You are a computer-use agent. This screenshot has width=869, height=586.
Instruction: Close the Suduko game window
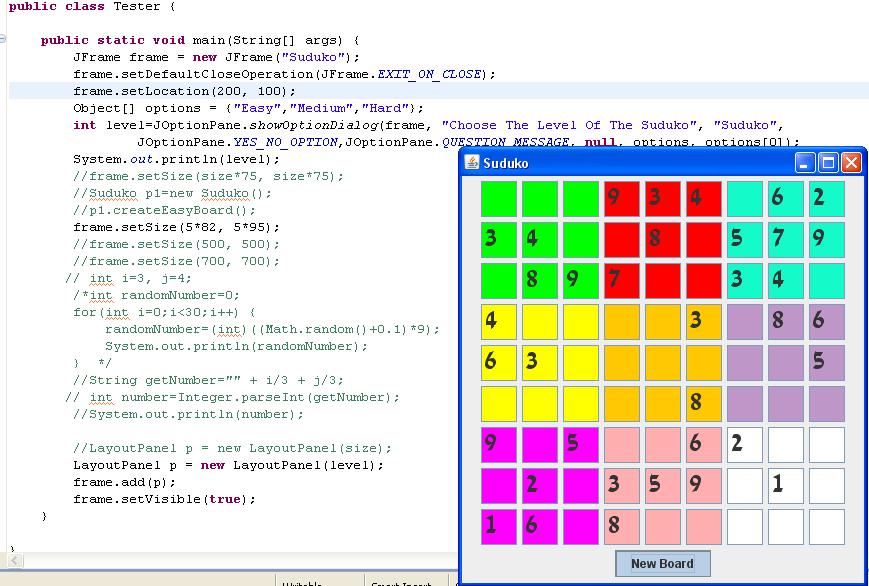click(850, 163)
